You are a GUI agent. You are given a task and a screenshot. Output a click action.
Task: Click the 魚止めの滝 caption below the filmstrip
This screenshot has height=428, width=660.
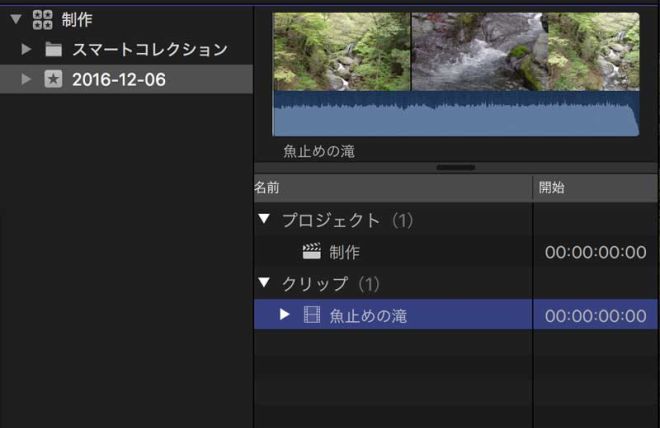319,152
